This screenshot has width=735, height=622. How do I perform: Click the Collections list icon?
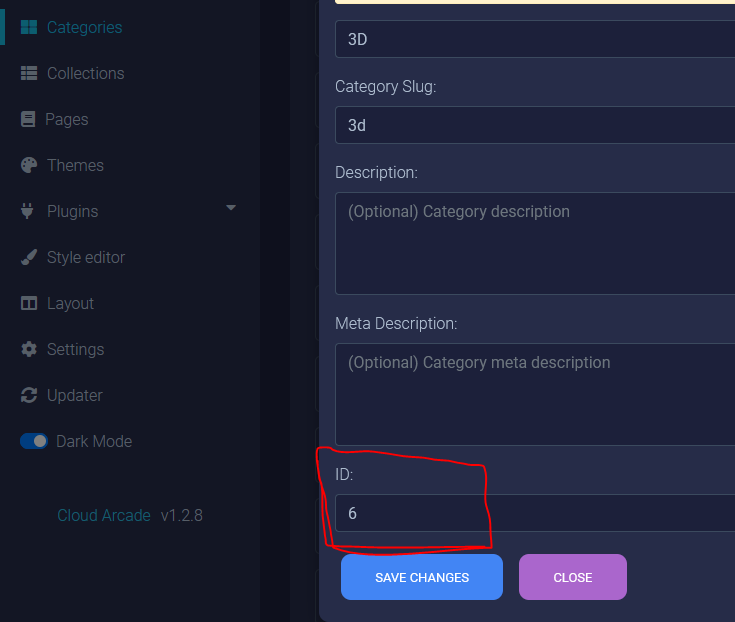pos(29,73)
